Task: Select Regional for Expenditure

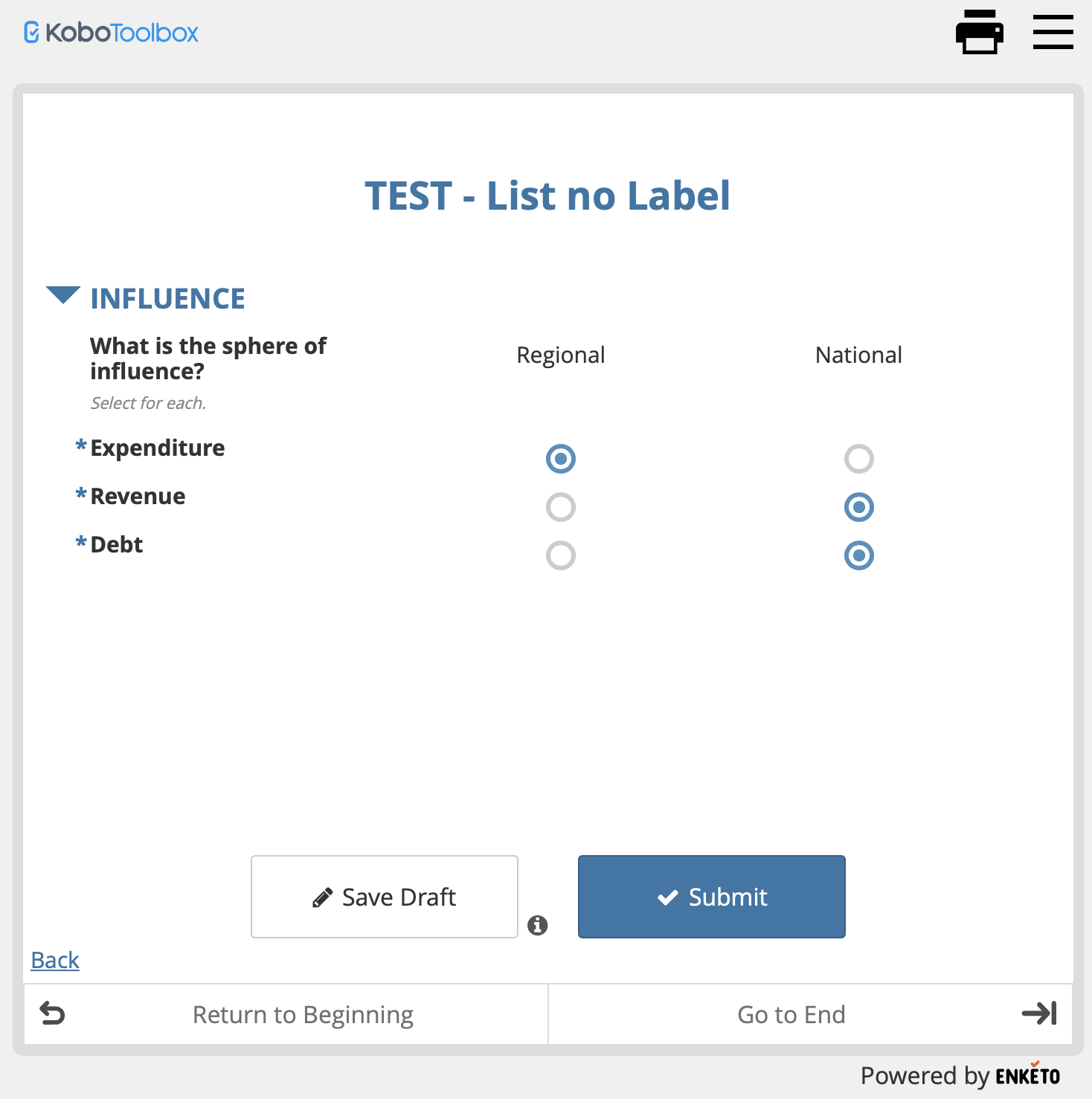Action: pos(561,459)
